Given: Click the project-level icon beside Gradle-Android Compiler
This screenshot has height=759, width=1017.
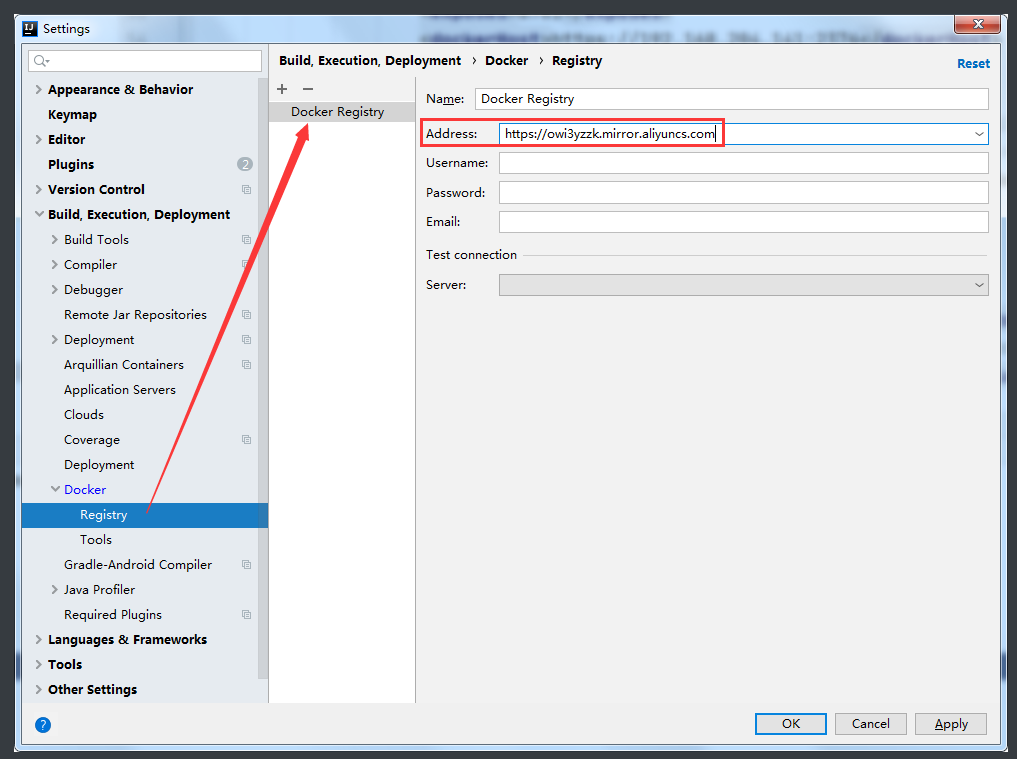Looking at the screenshot, I should [246, 565].
